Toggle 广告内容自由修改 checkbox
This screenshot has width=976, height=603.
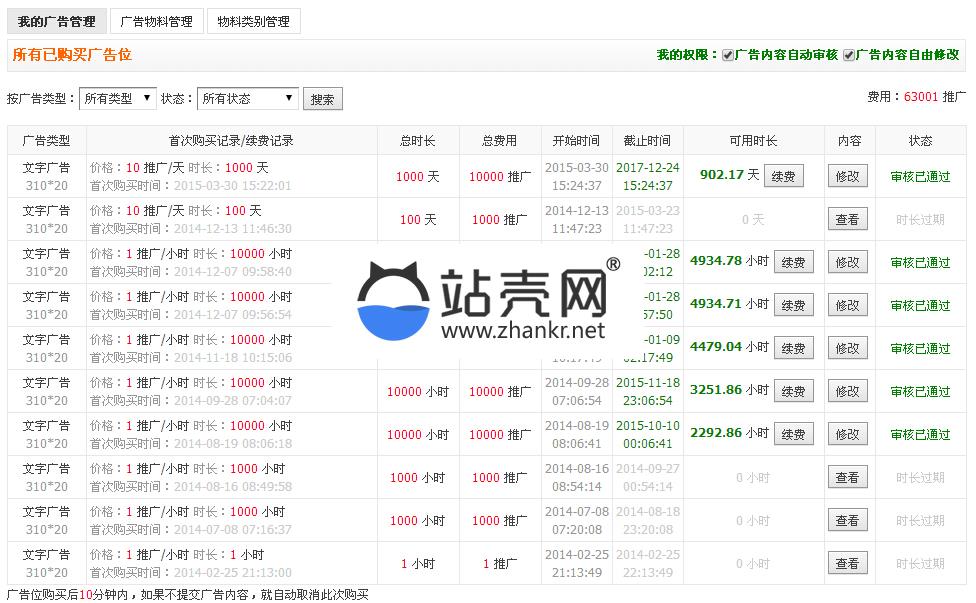[849, 55]
